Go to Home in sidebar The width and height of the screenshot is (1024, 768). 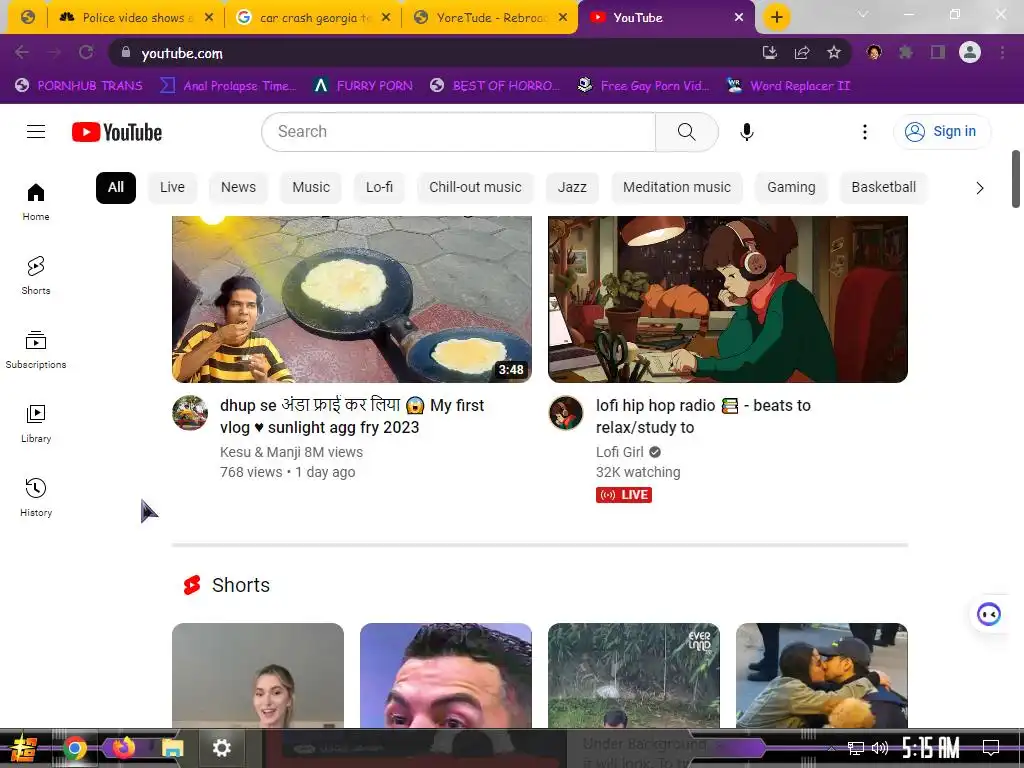tap(36, 202)
